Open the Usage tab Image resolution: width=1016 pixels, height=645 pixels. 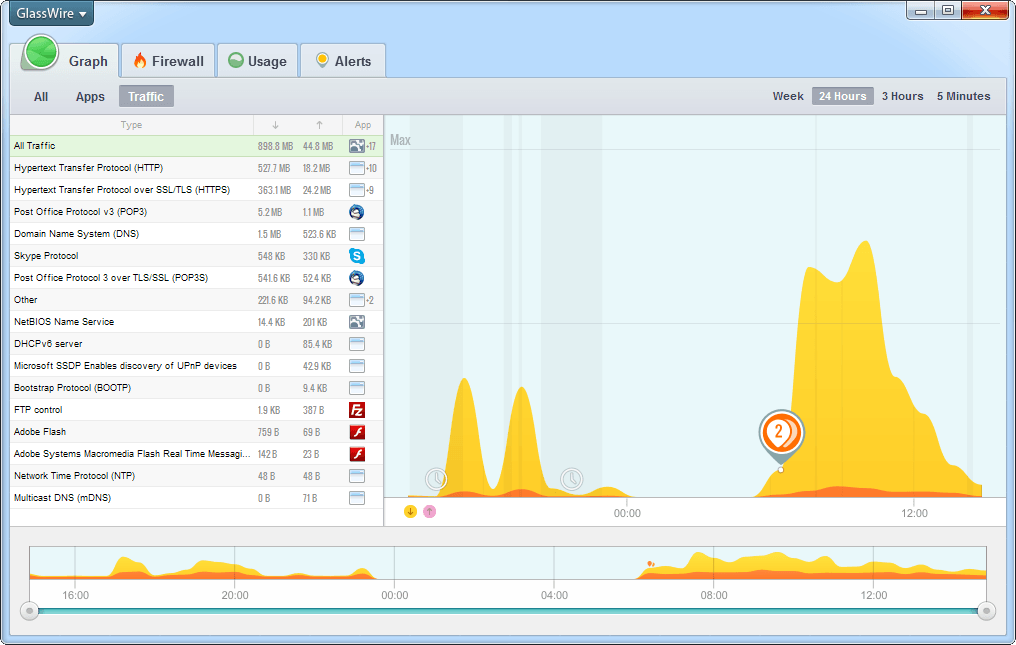click(x=258, y=61)
